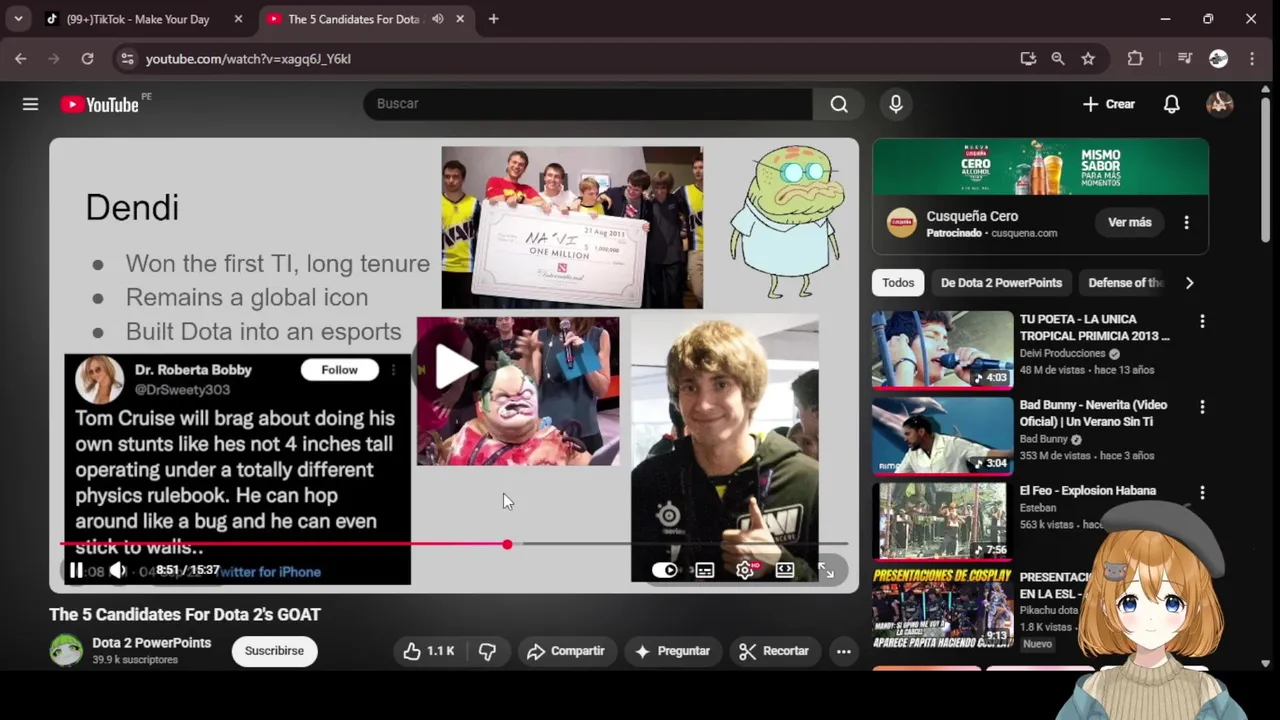The height and width of the screenshot is (720, 1280).
Task: Enter full screen mode
Action: (826, 570)
